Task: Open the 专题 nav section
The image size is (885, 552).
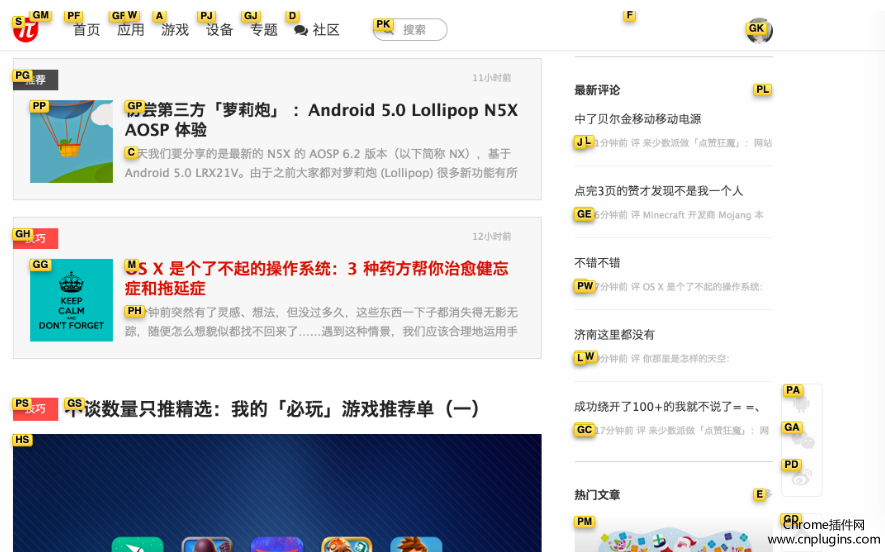Action: point(264,30)
